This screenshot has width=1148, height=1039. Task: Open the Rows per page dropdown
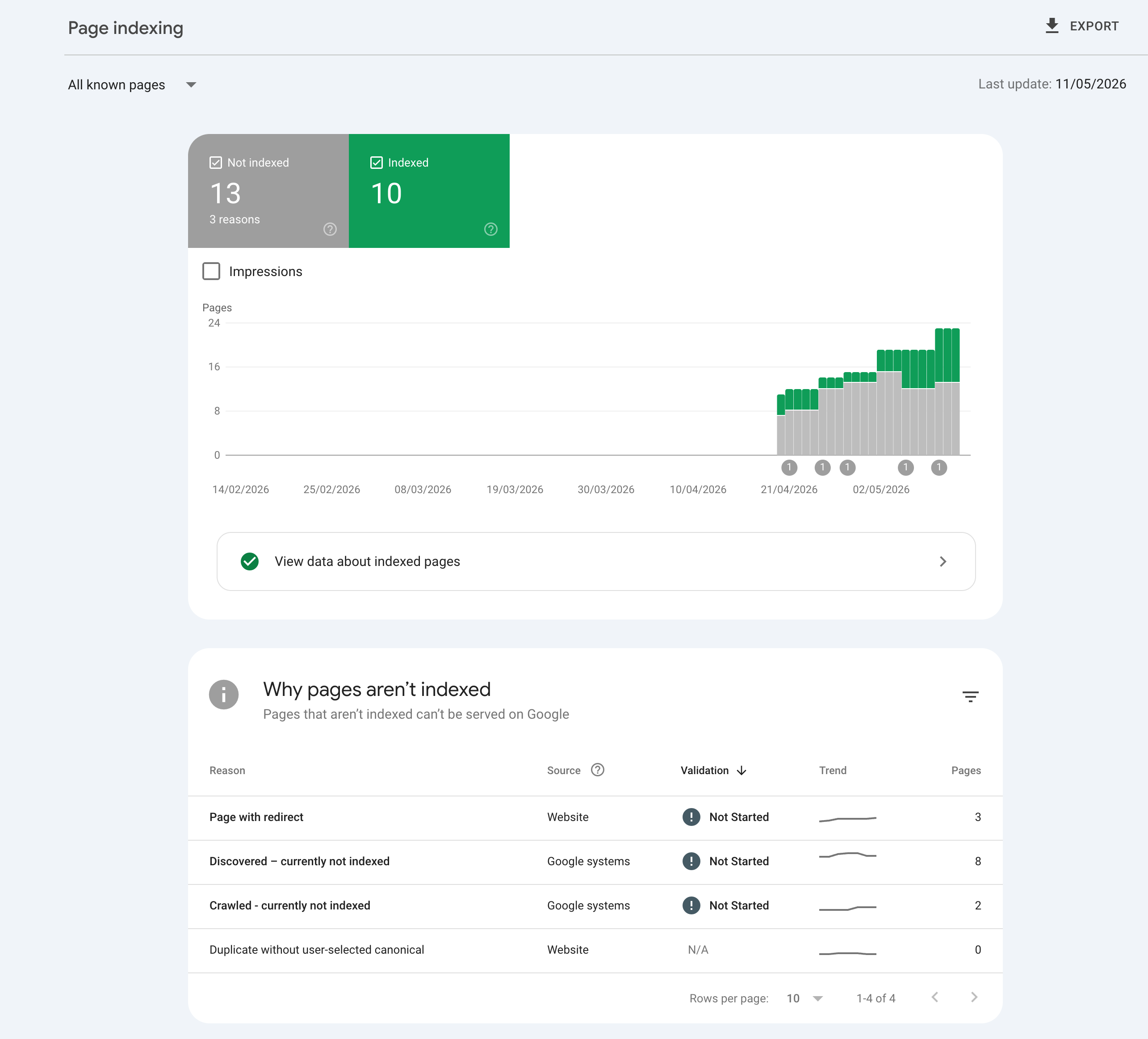804,998
